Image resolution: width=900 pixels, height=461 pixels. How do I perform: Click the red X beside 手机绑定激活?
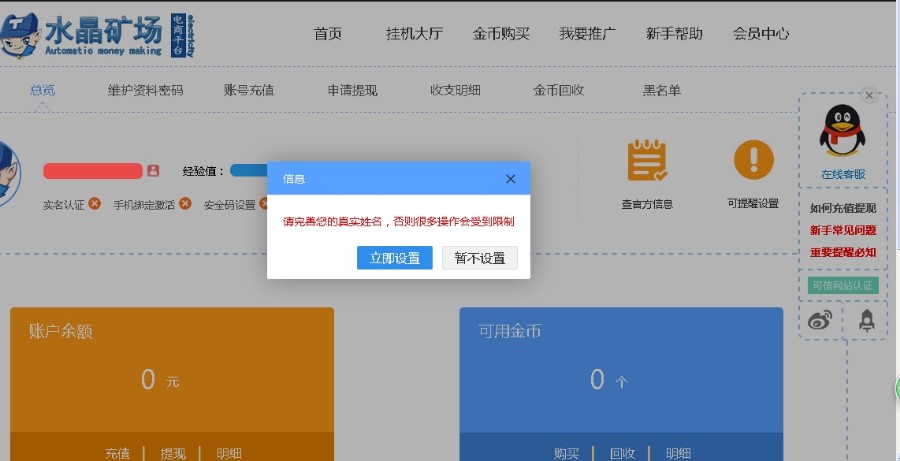click(x=185, y=203)
